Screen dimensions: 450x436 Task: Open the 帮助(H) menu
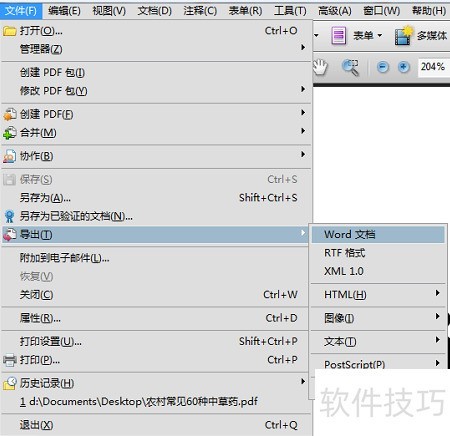tap(429, 11)
